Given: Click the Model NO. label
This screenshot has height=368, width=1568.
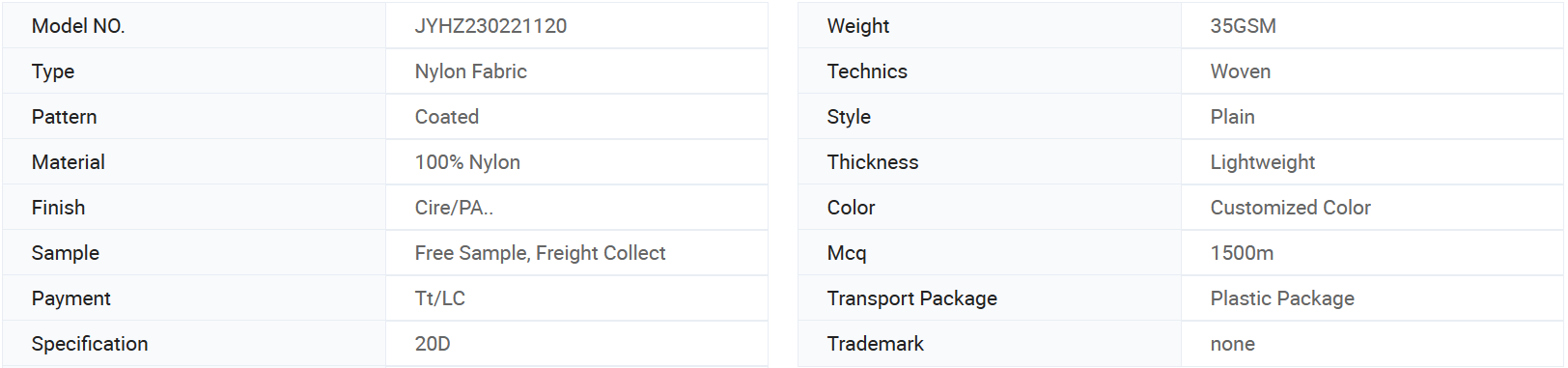Looking at the screenshot, I should click(x=78, y=26).
